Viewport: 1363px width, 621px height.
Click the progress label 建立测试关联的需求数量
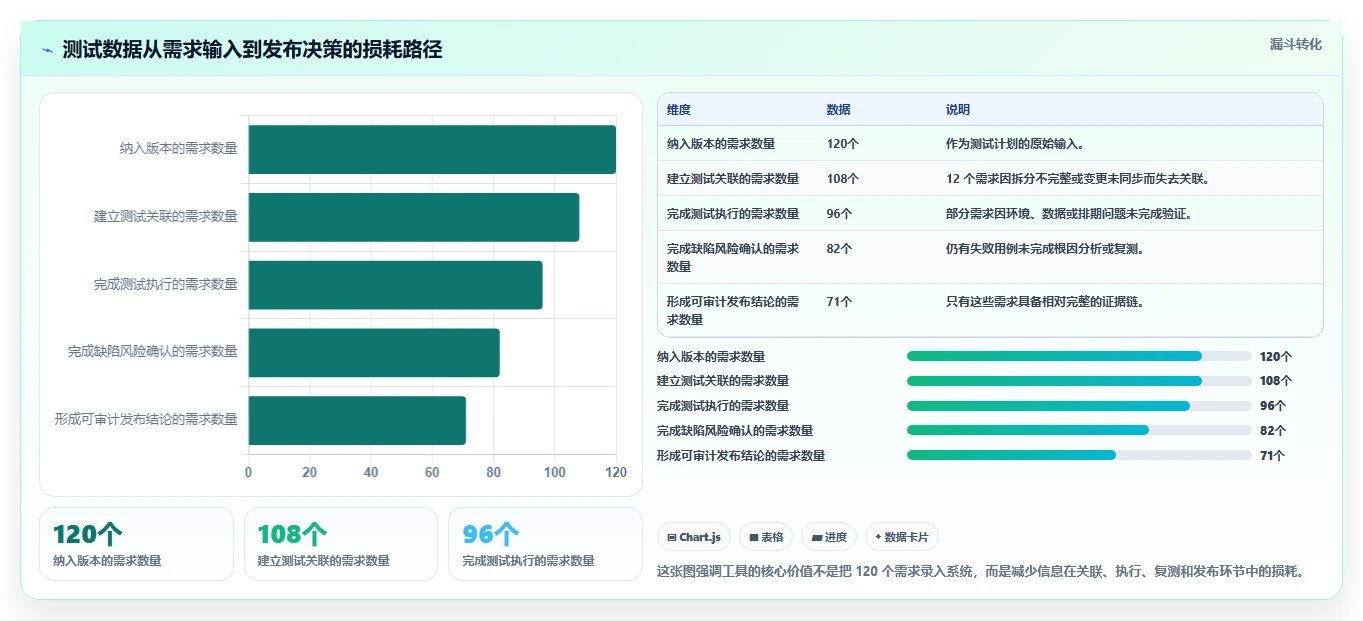pyautogui.click(x=723, y=381)
